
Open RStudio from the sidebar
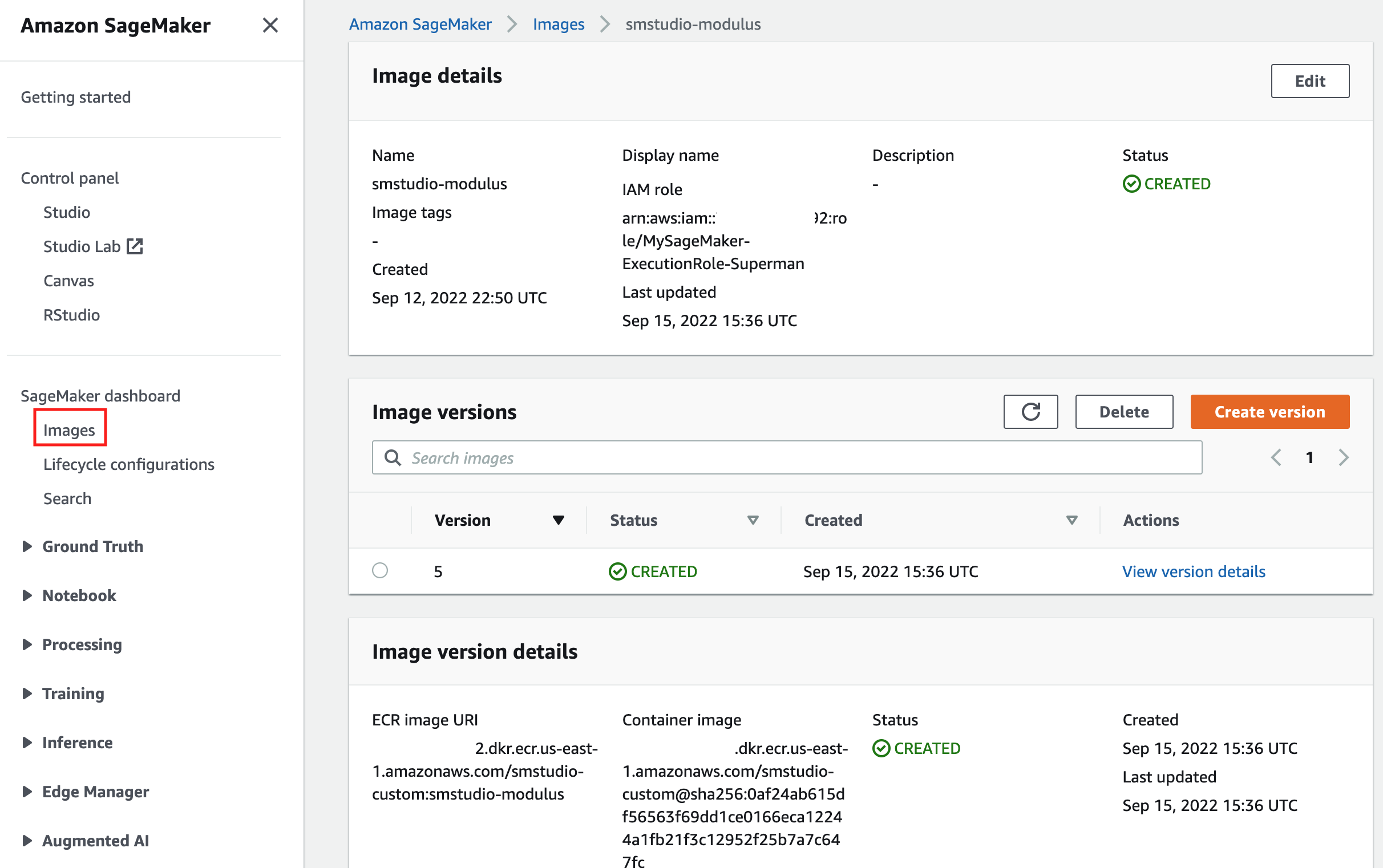[x=72, y=315]
